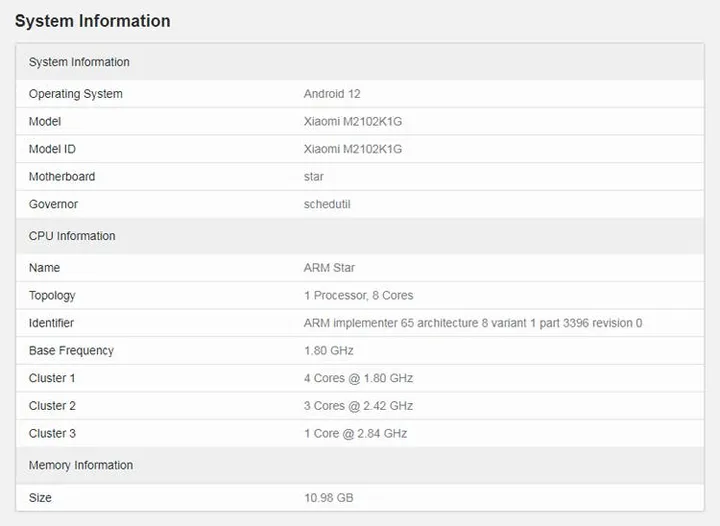
Task: Select the '10.98 GB' memory size value
Action: pyautogui.click(x=329, y=498)
